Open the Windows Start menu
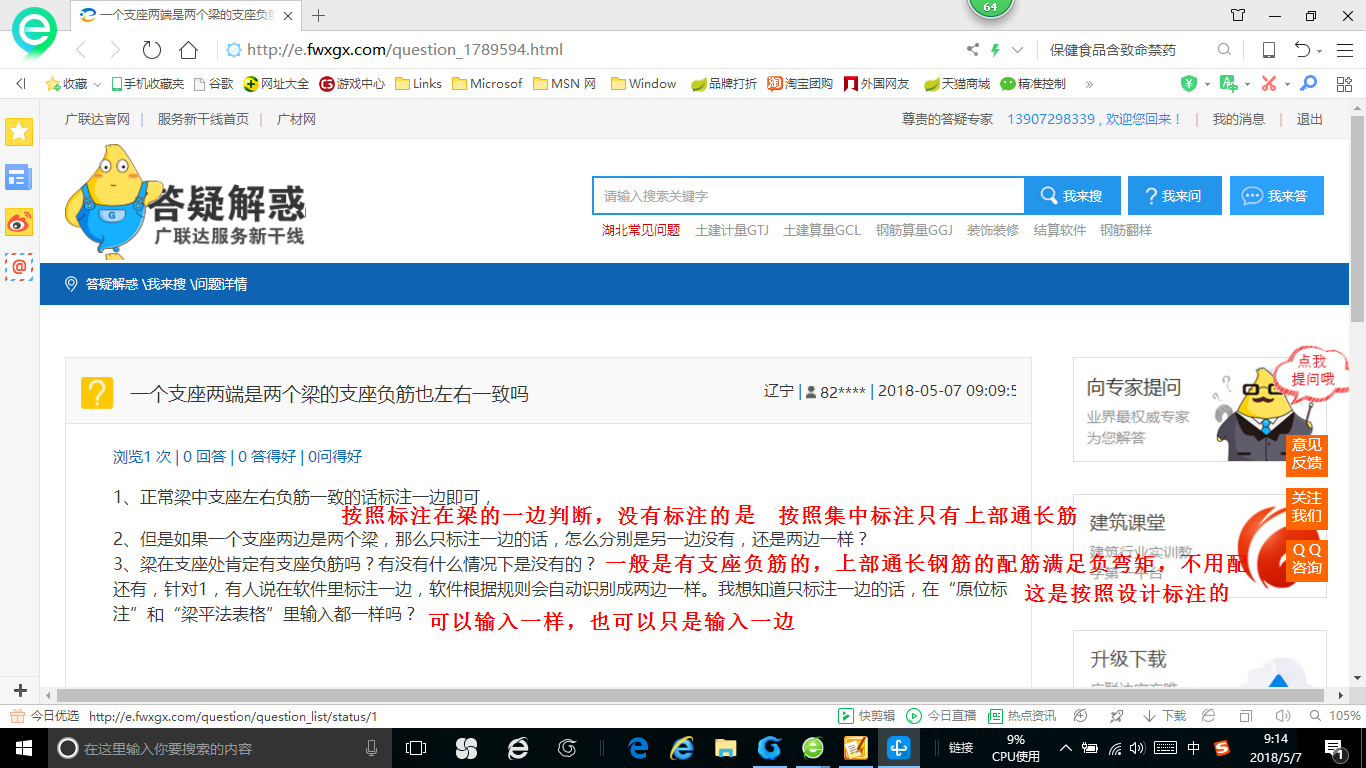 22,747
